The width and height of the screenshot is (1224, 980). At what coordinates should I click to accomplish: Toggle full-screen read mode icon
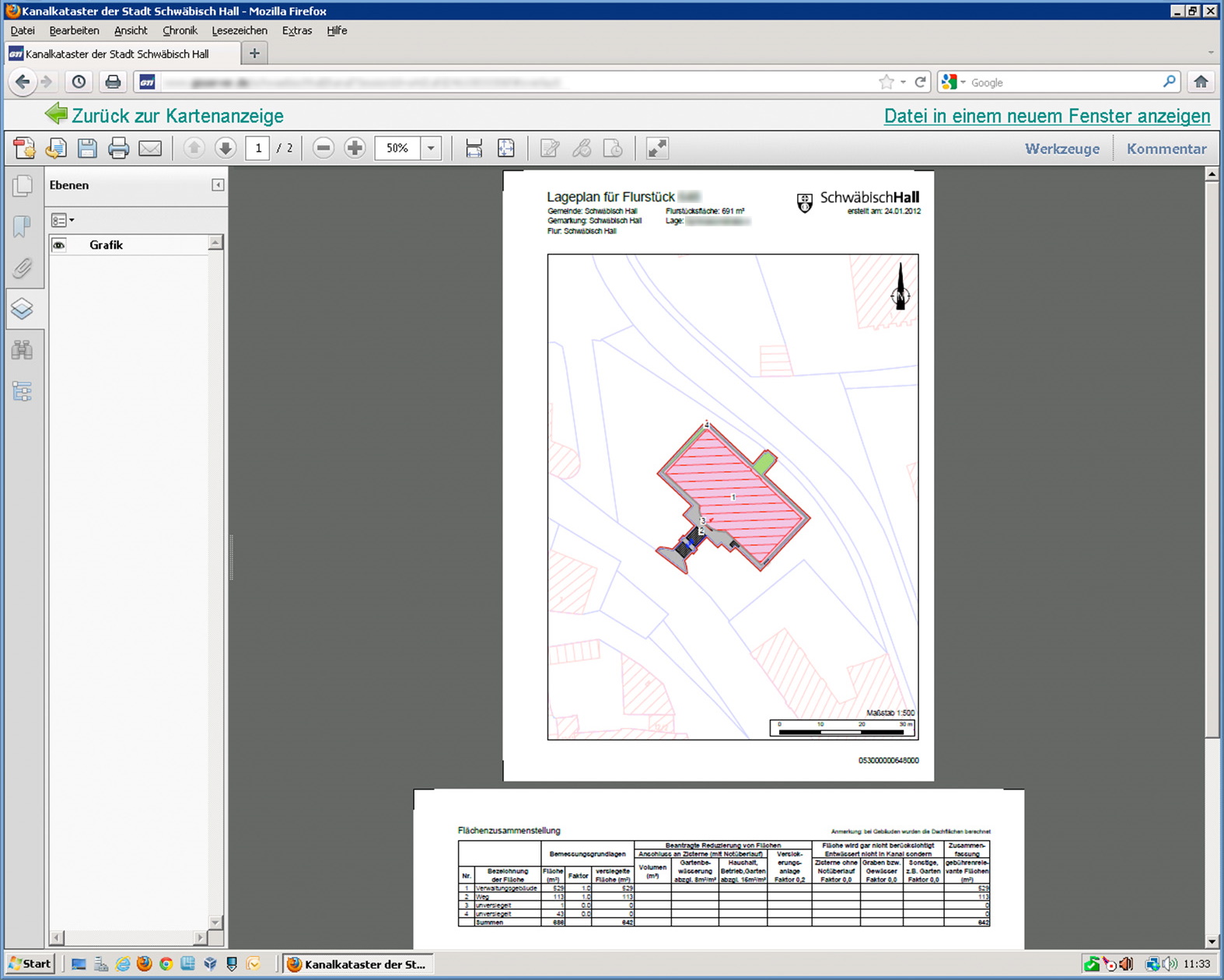[657, 149]
